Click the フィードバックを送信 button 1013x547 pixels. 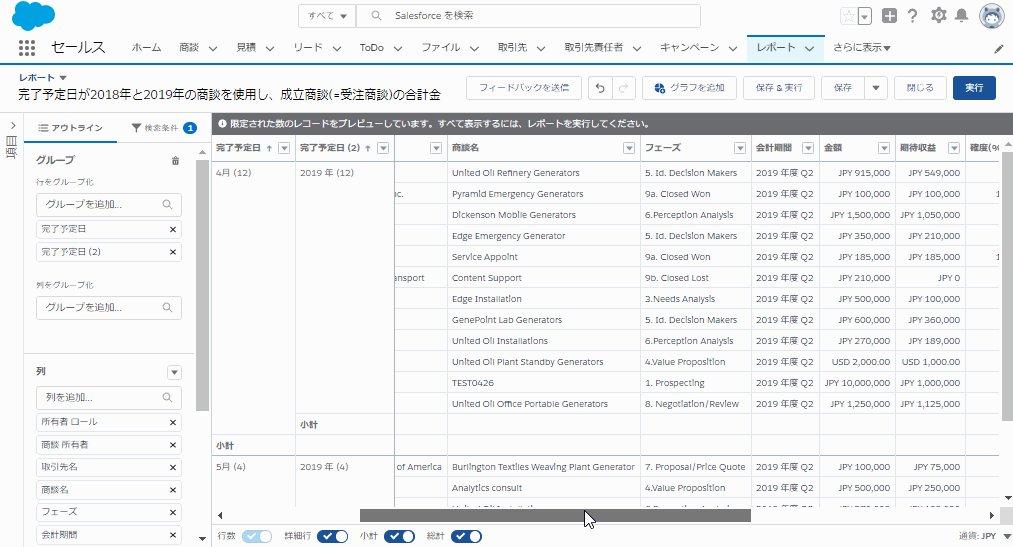click(524, 88)
